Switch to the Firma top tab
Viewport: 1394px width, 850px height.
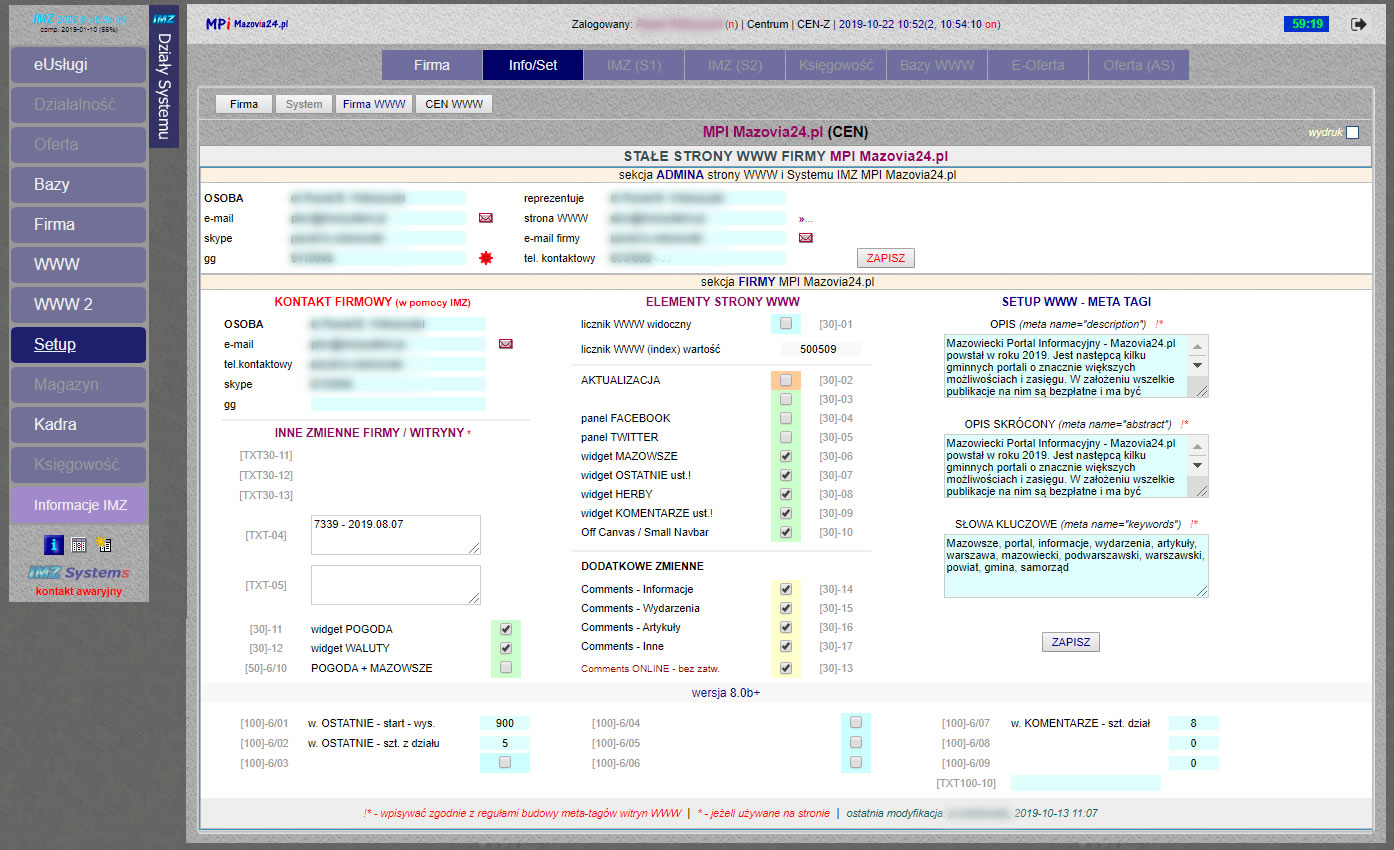click(x=432, y=65)
